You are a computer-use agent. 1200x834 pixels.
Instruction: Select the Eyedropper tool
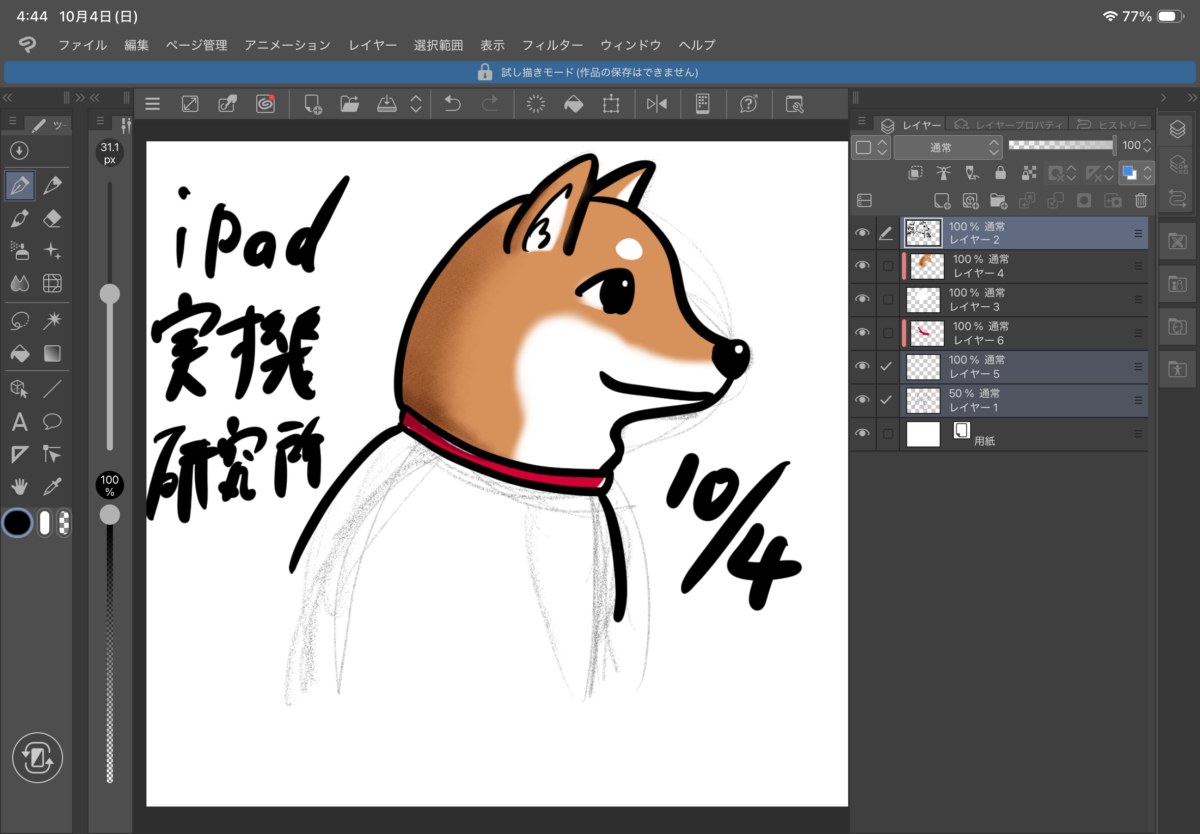click(53, 486)
